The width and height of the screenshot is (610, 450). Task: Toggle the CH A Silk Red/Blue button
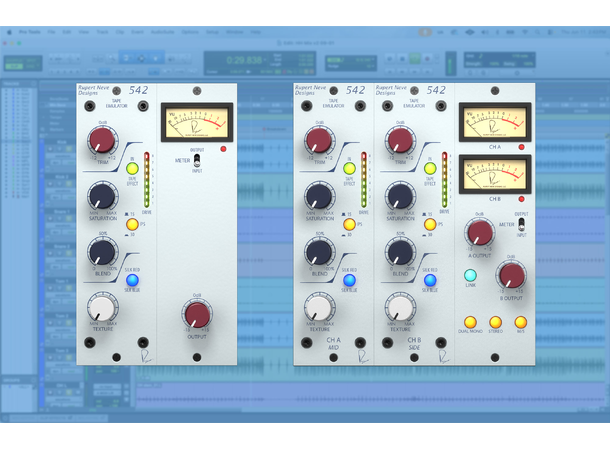[x=349, y=280]
